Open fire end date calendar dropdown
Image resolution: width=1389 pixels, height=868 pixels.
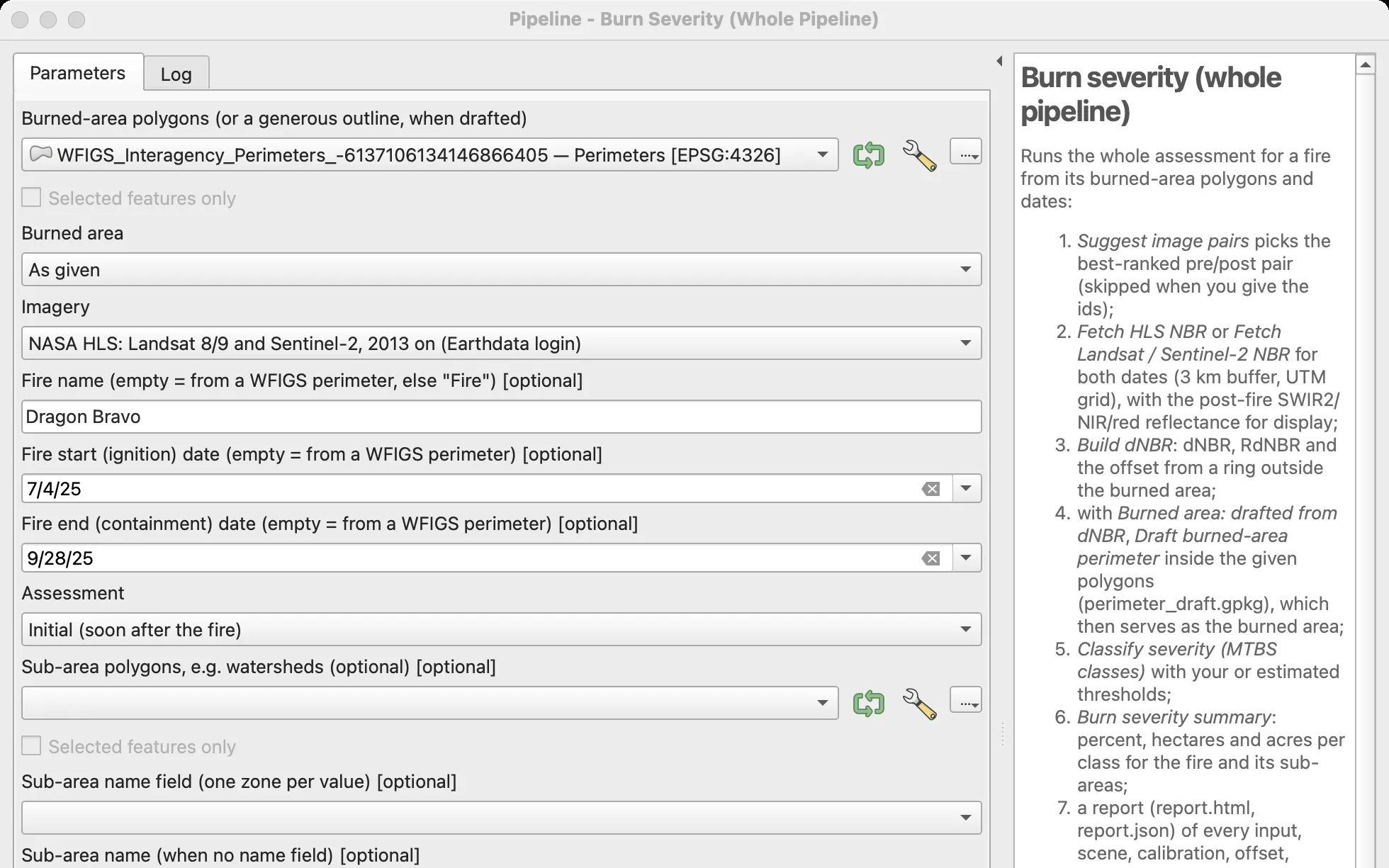click(966, 558)
